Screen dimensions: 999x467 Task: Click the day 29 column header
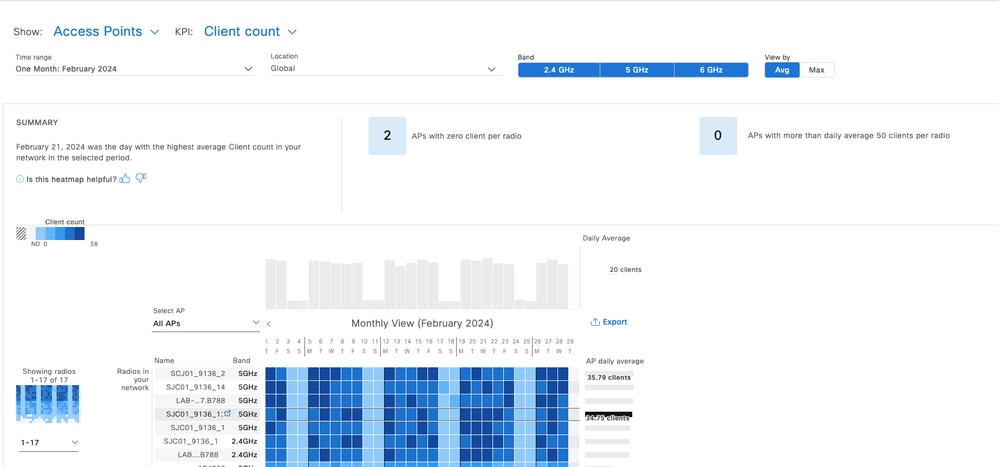(x=570, y=346)
